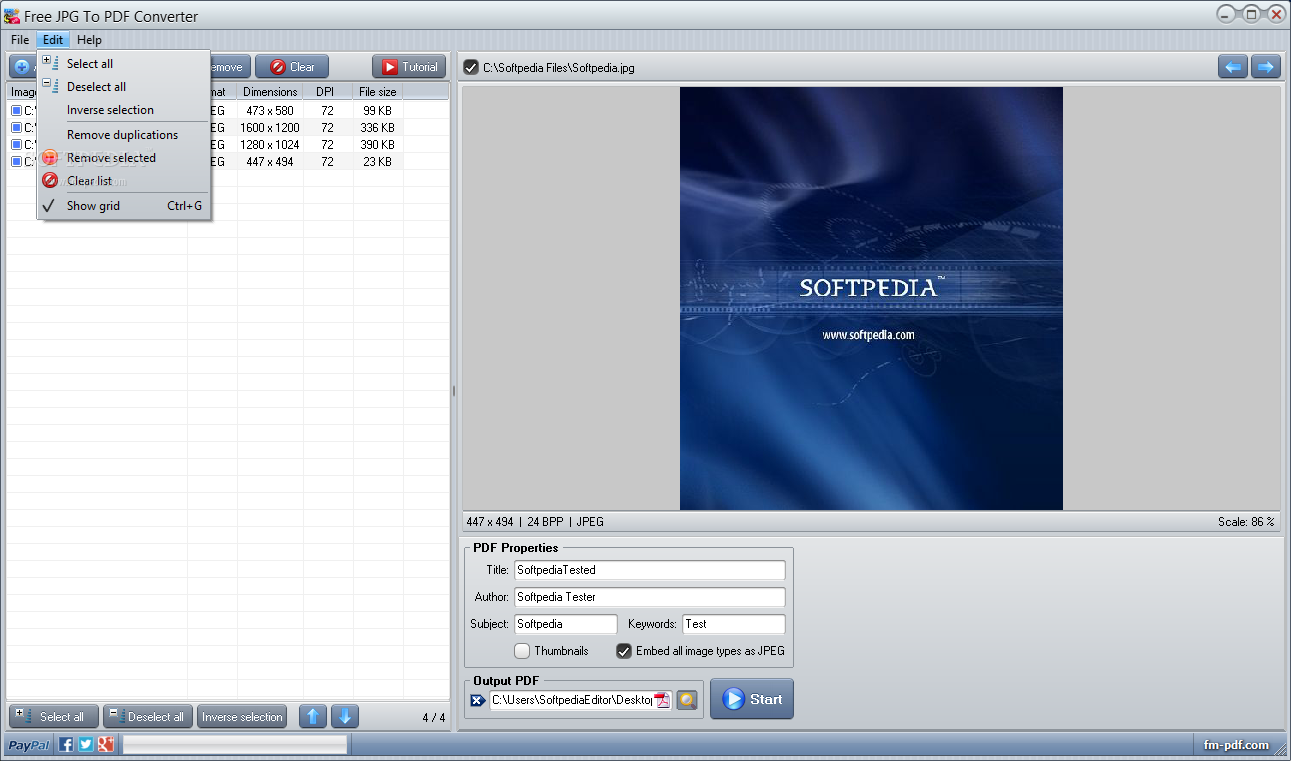Move selected image up with arrow
The width and height of the screenshot is (1291, 761).
click(313, 717)
